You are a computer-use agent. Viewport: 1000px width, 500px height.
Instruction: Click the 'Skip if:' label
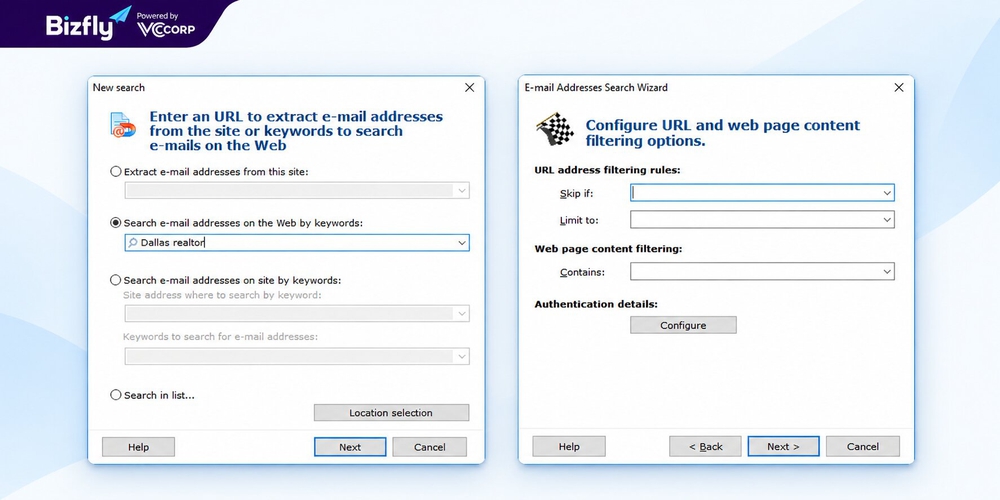[x=577, y=193]
